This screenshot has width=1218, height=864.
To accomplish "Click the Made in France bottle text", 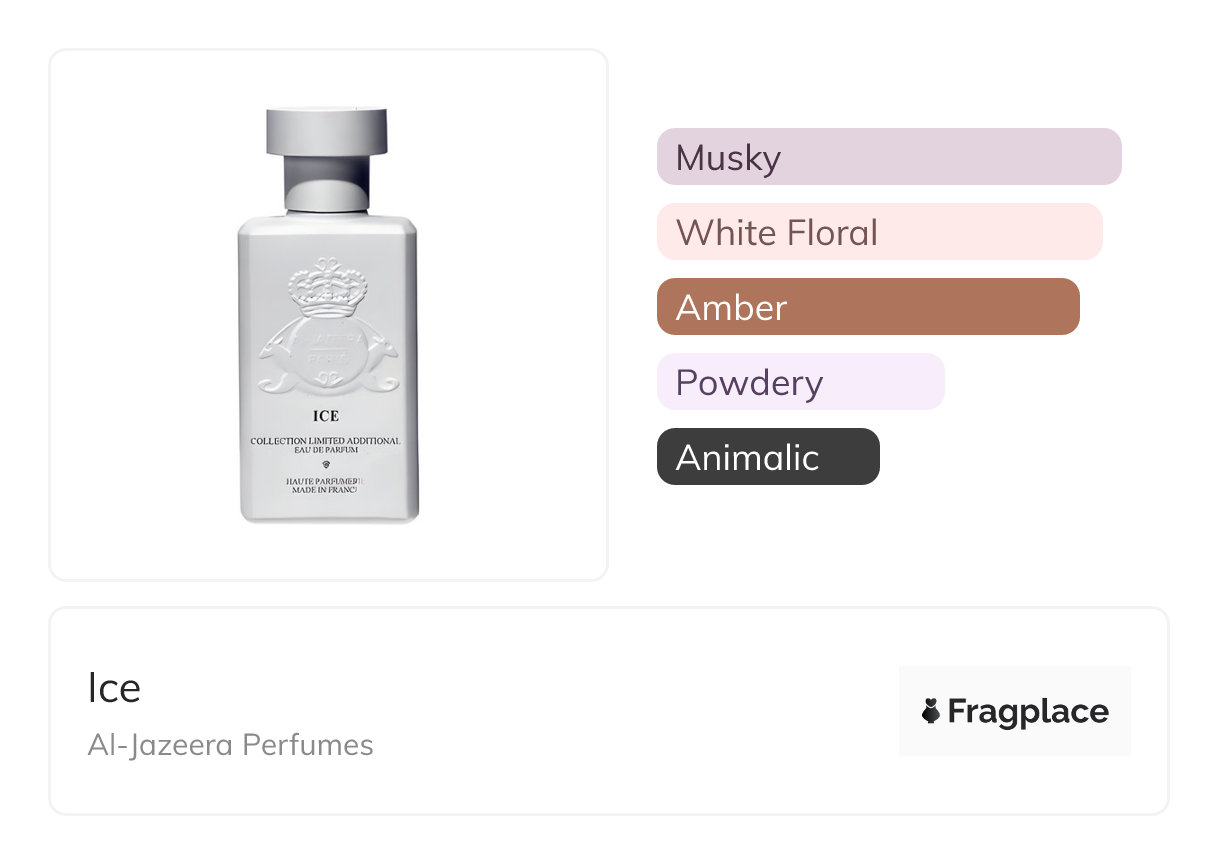I will [326, 492].
